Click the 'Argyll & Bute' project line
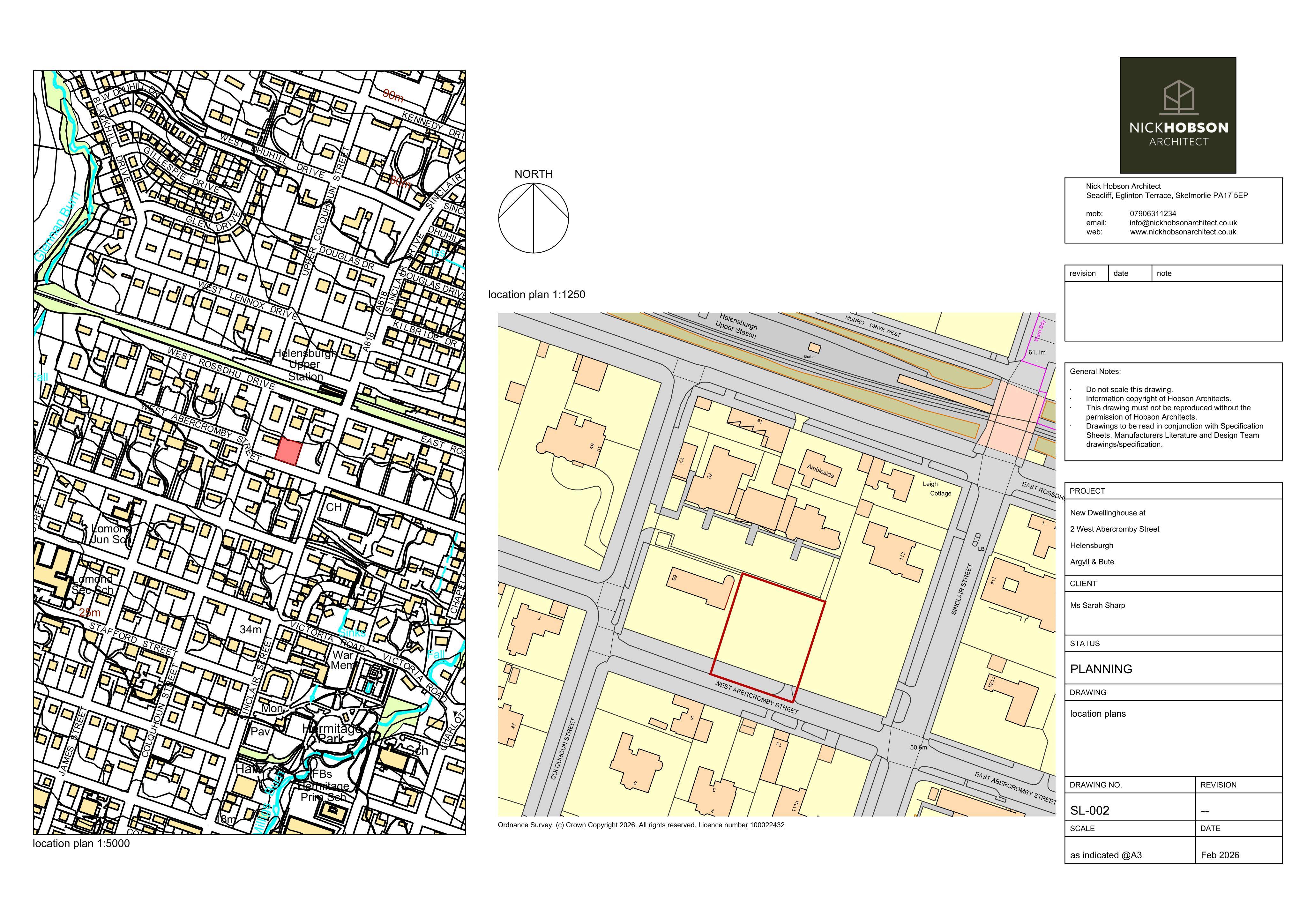Screen dimensions: 1307x924 click(1092, 561)
